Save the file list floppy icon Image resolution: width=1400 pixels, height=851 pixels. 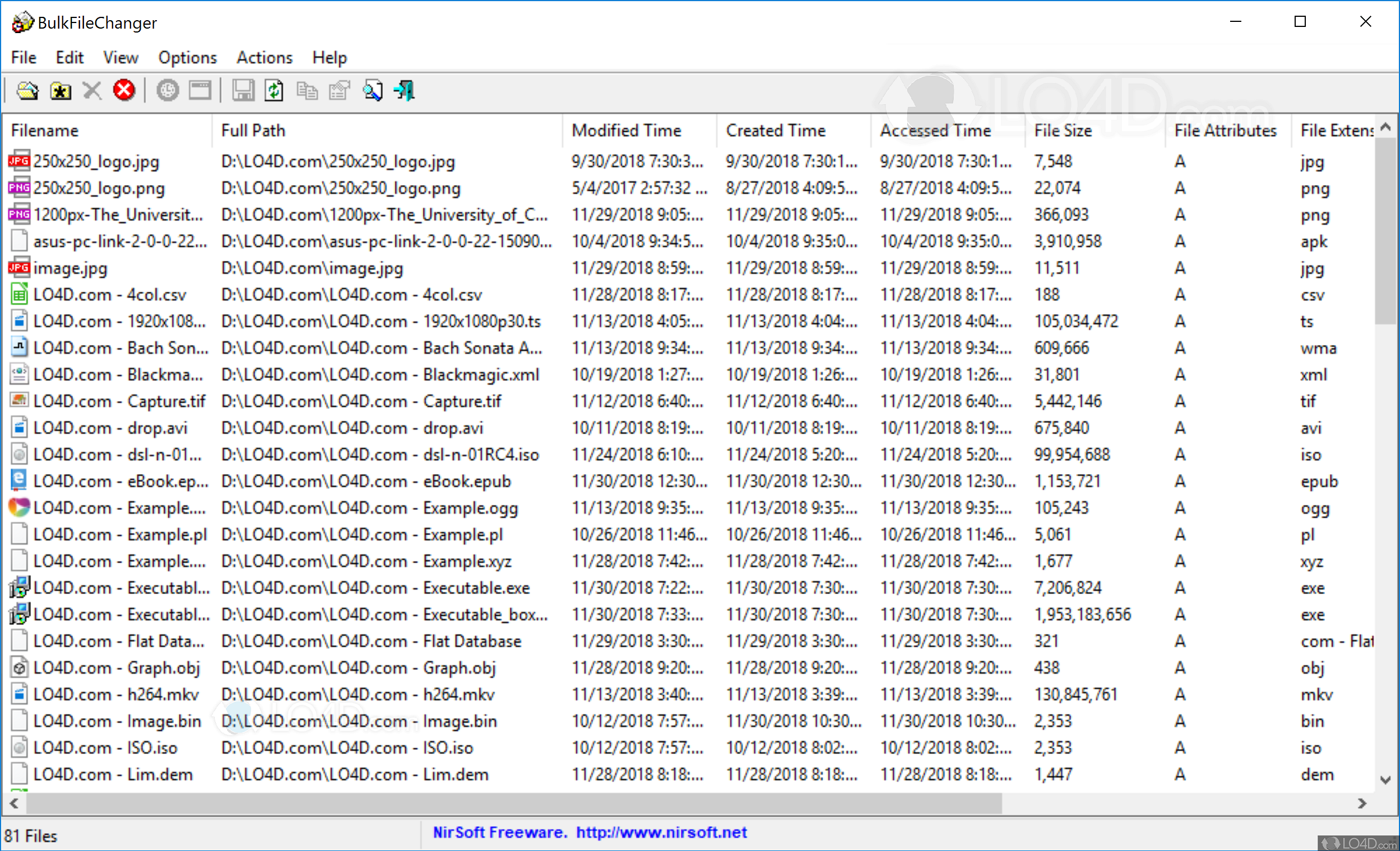(243, 90)
